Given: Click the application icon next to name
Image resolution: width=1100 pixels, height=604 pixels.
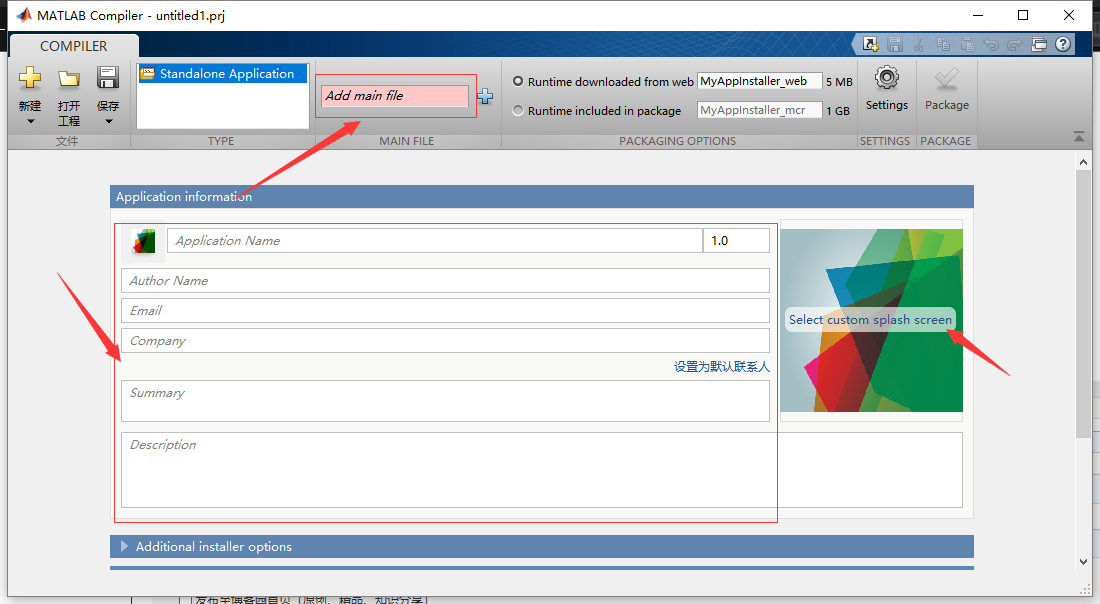Looking at the screenshot, I should 143,241.
